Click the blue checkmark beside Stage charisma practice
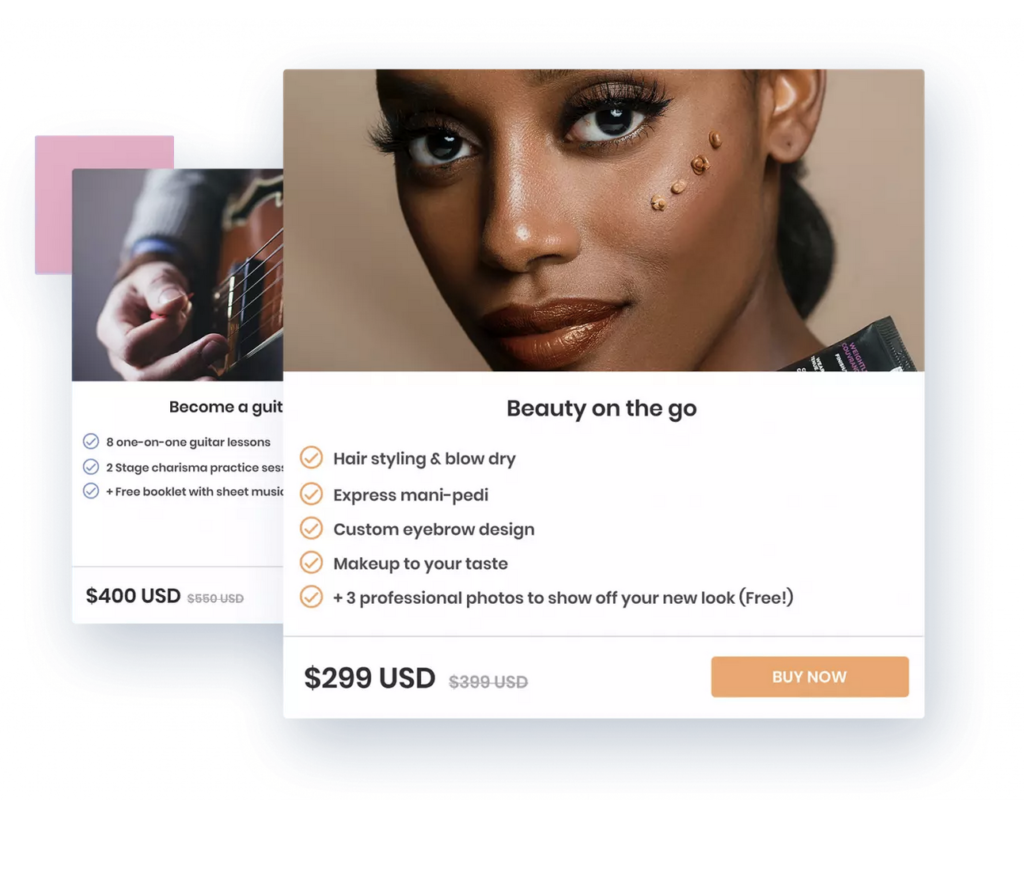This screenshot has width=1024, height=880. click(x=91, y=467)
